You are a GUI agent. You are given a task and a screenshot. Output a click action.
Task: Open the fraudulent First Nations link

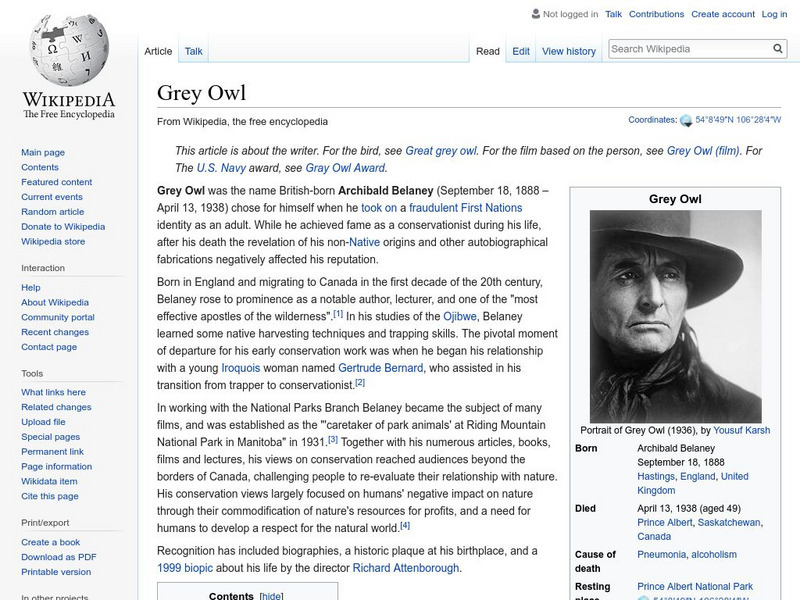coord(465,208)
